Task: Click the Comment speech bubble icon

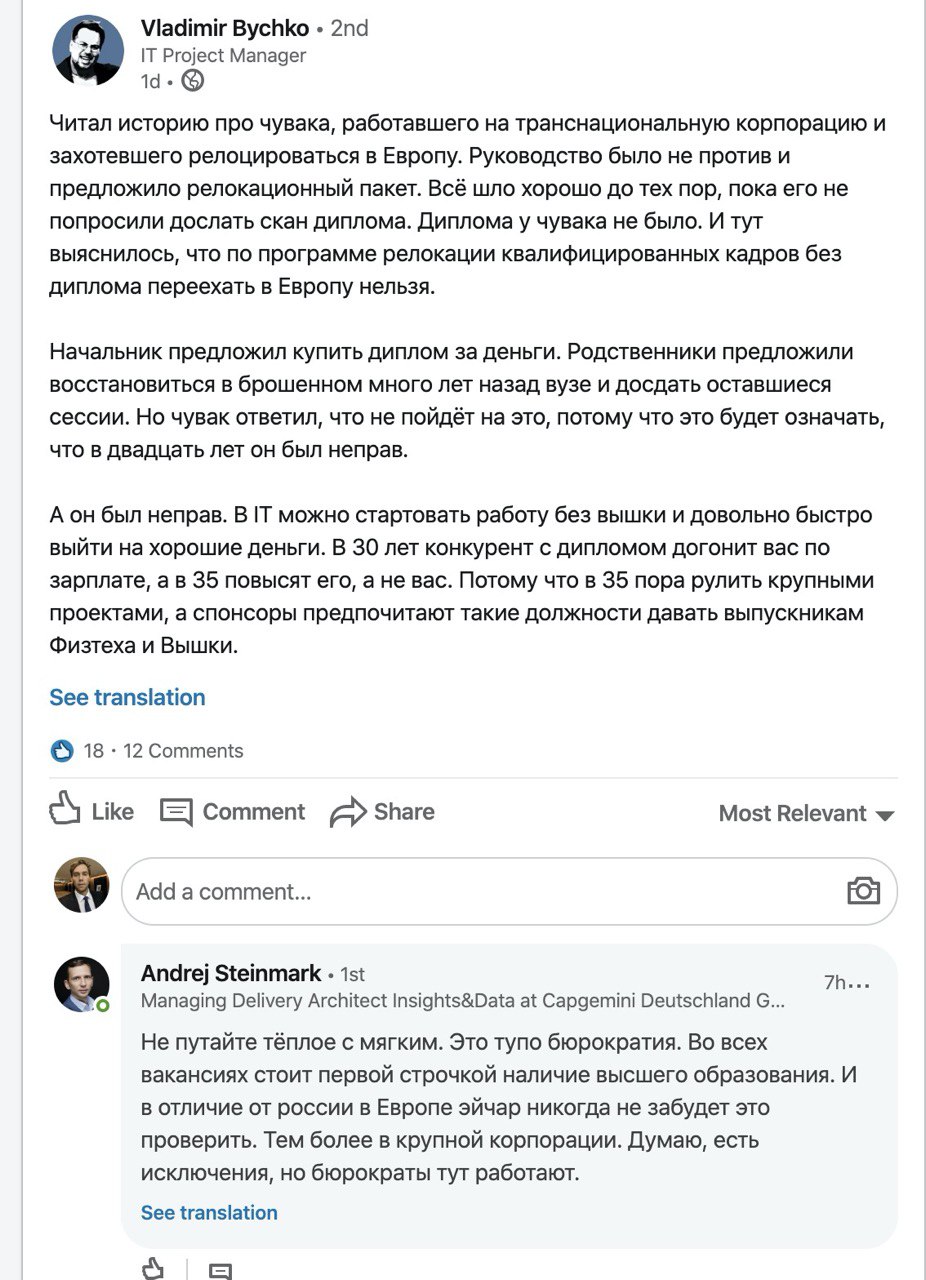Action: point(176,812)
